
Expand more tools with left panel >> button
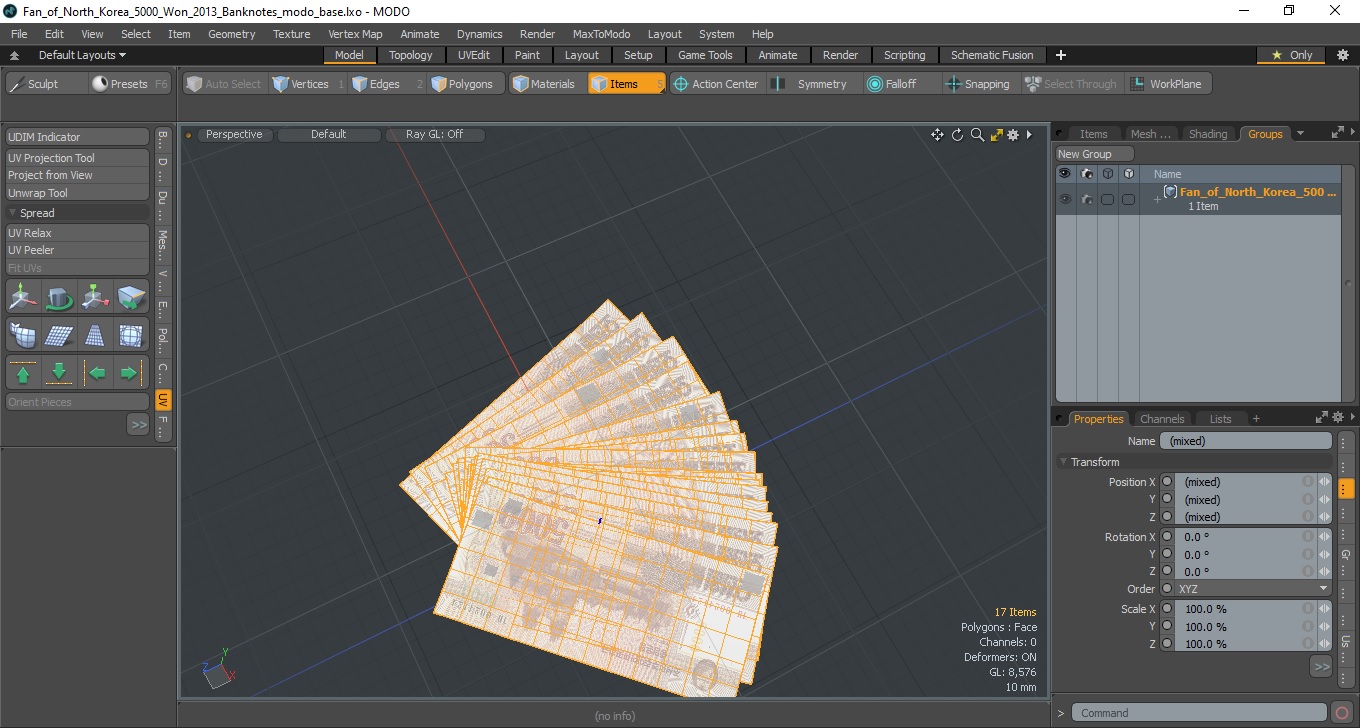pos(138,425)
